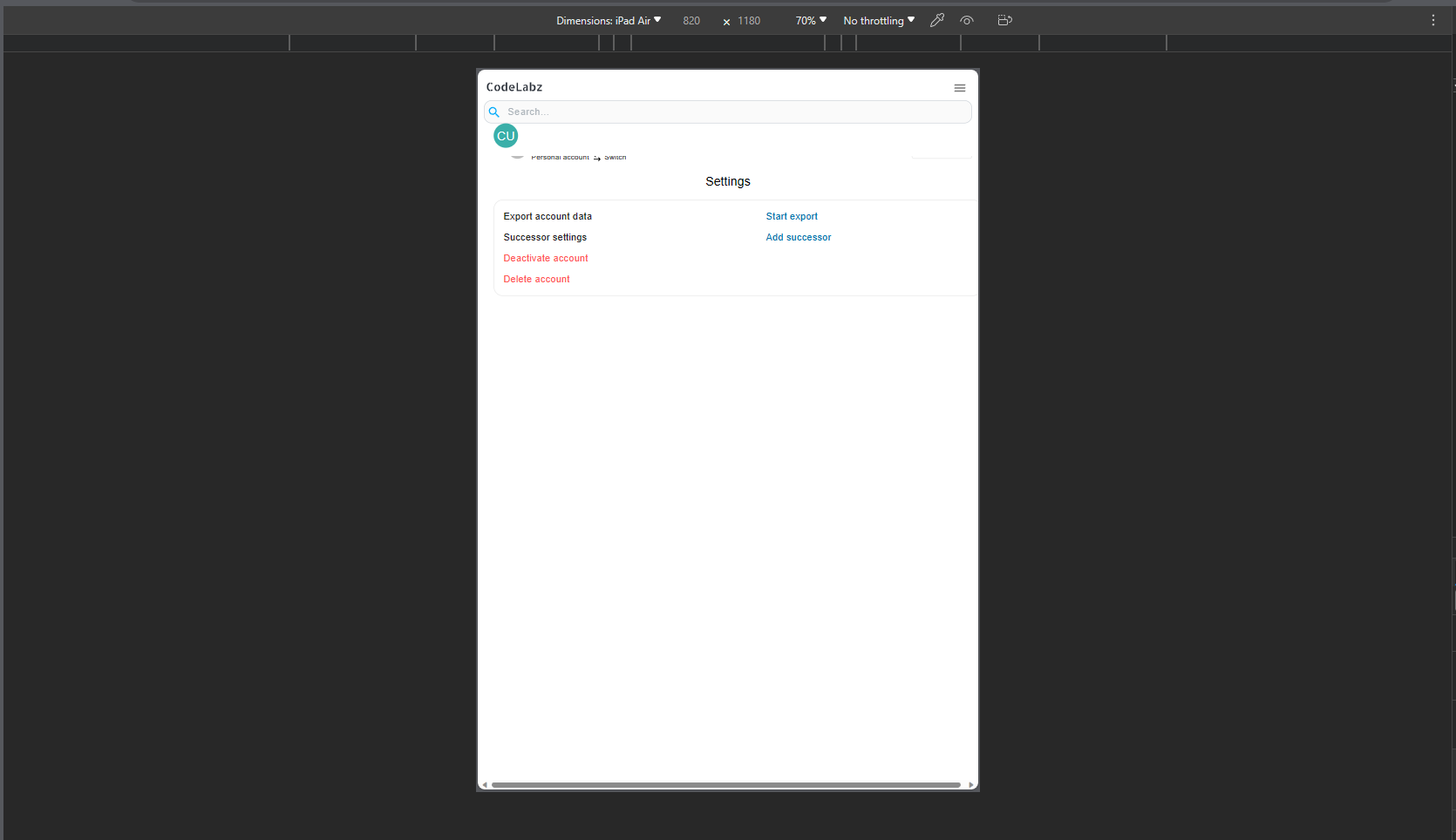The width and height of the screenshot is (1456, 840).
Task: Open the CodeLabz hamburger menu icon
Action: 959,87
